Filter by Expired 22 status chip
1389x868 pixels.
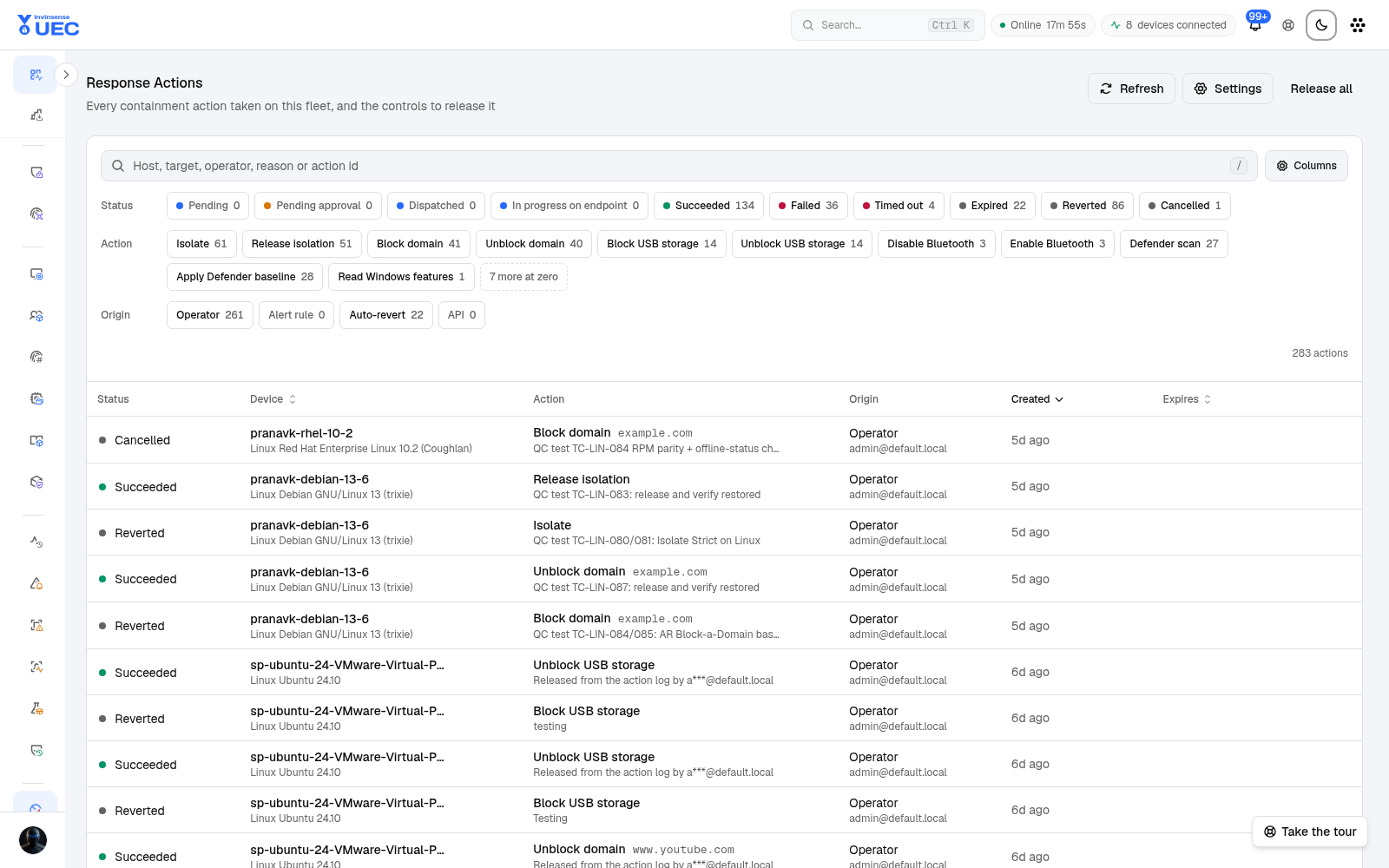point(992,206)
